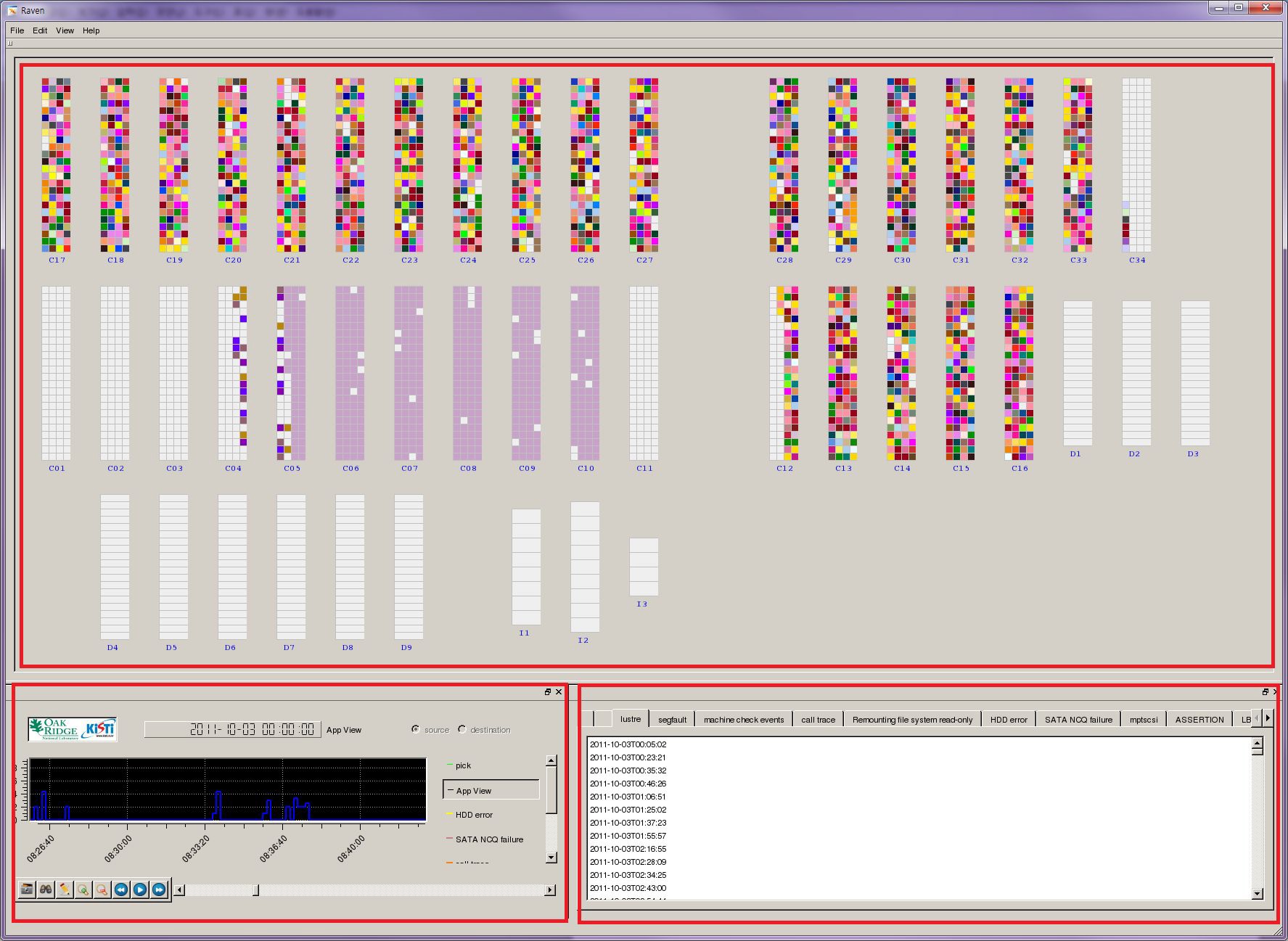Switch to the mptscsi tab
Image resolution: width=1288 pixels, height=941 pixels.
pyautogui.click(x=1144, y=720)
